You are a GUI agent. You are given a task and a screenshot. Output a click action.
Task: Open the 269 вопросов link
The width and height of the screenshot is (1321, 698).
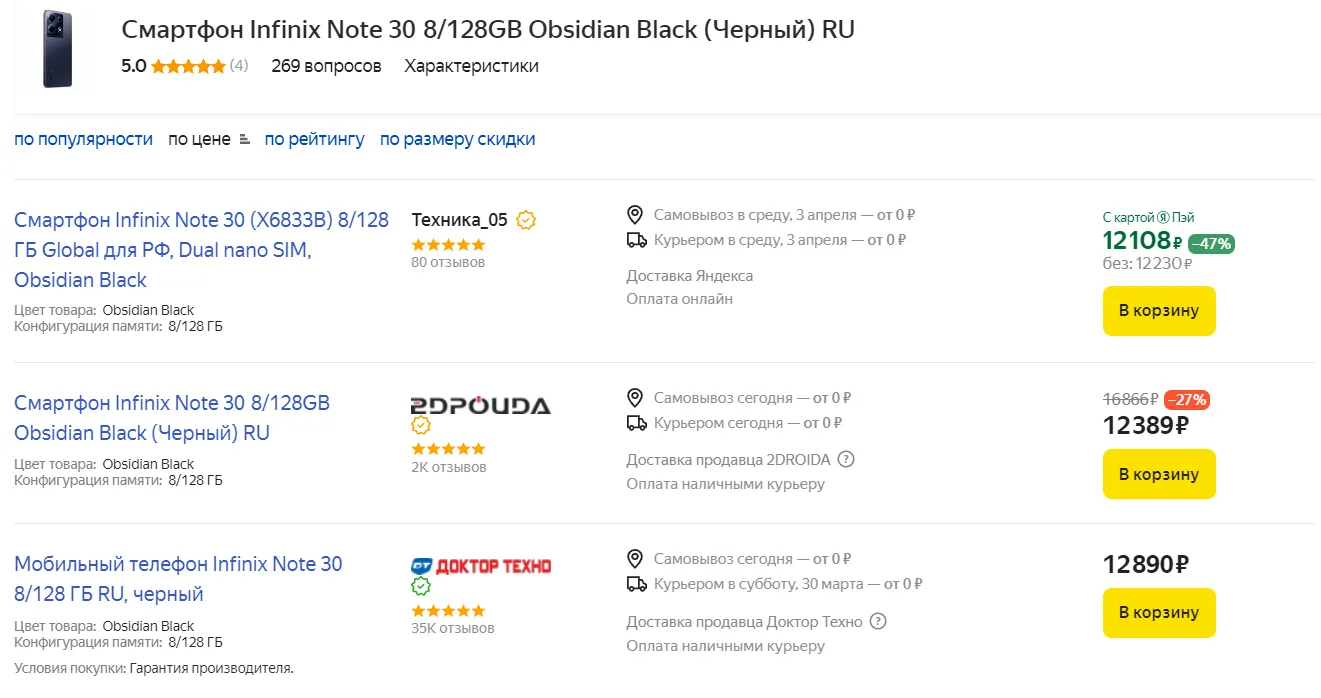pos(326,66)
